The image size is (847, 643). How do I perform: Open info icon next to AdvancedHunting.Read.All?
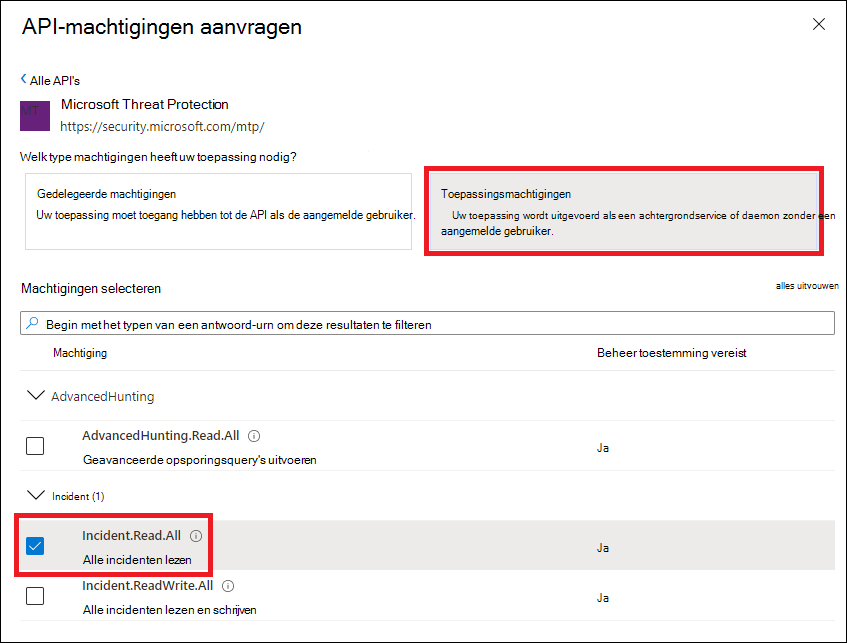coord(254,436)
